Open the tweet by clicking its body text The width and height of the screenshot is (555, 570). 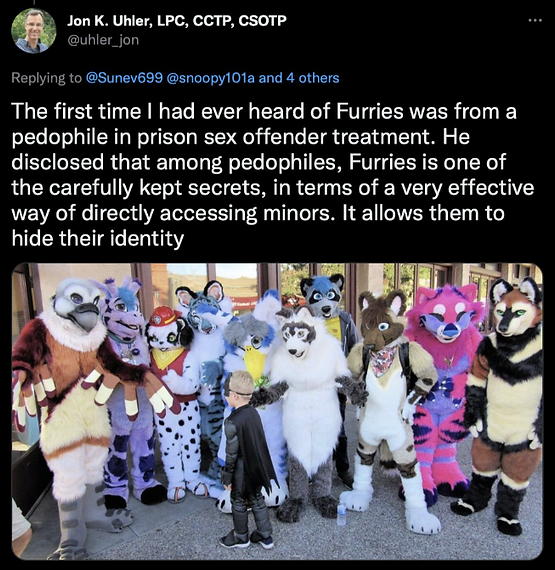[x=273, y=174]
